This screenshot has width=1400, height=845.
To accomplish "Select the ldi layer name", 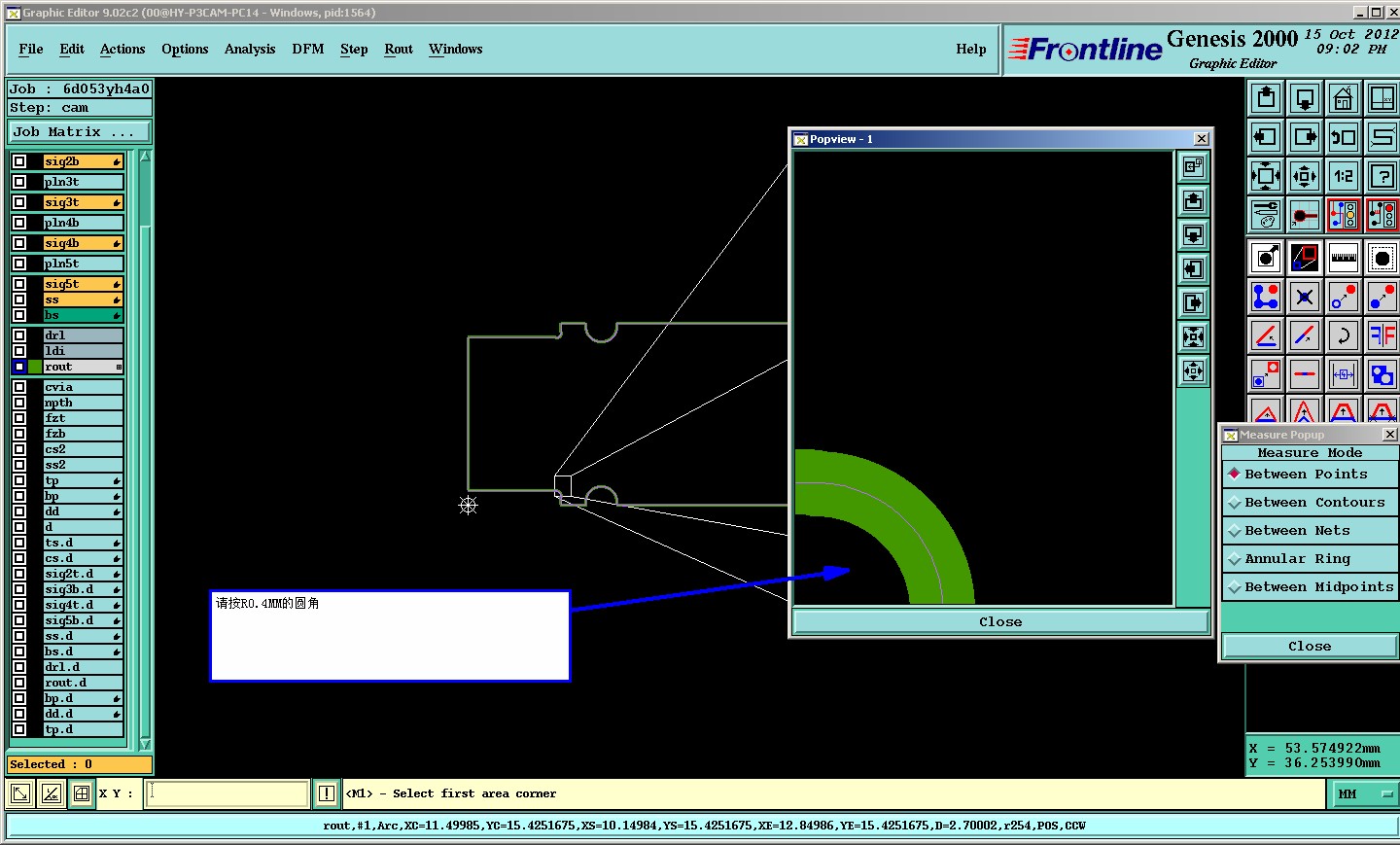I will point(83,351).
